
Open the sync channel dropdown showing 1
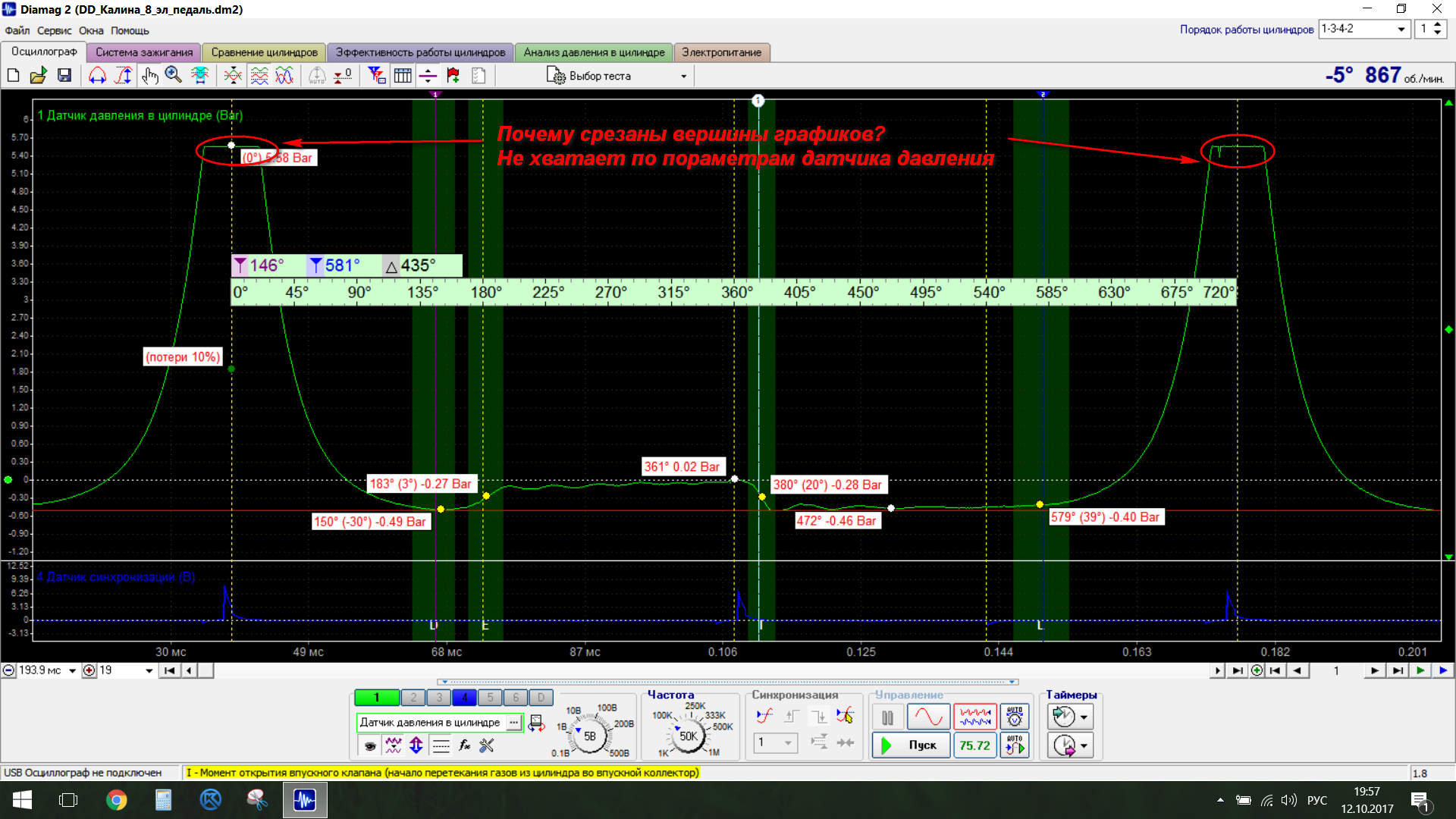pyautogui.click(x=776, y=742)
